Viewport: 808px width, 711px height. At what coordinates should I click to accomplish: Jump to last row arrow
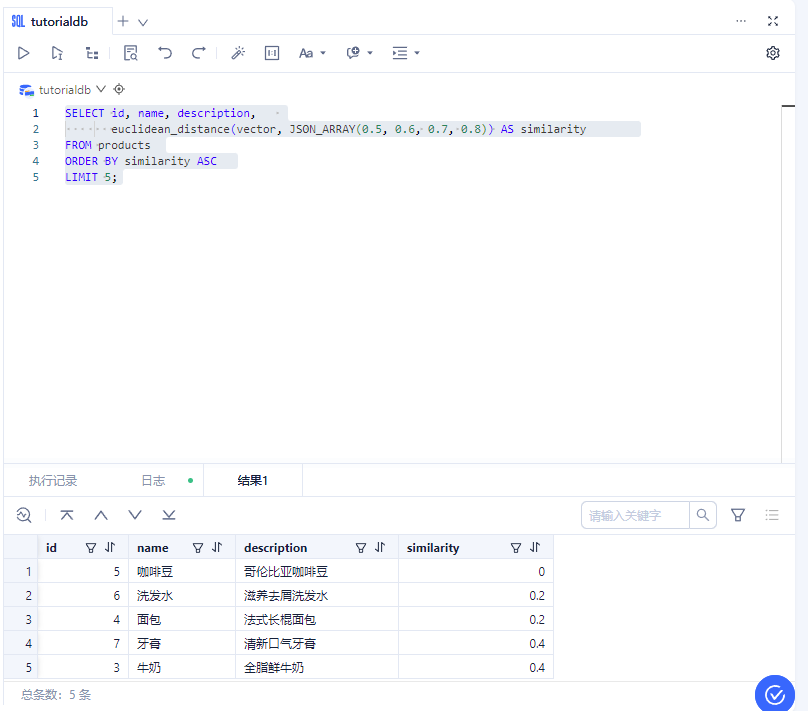[x=169, y=515]
